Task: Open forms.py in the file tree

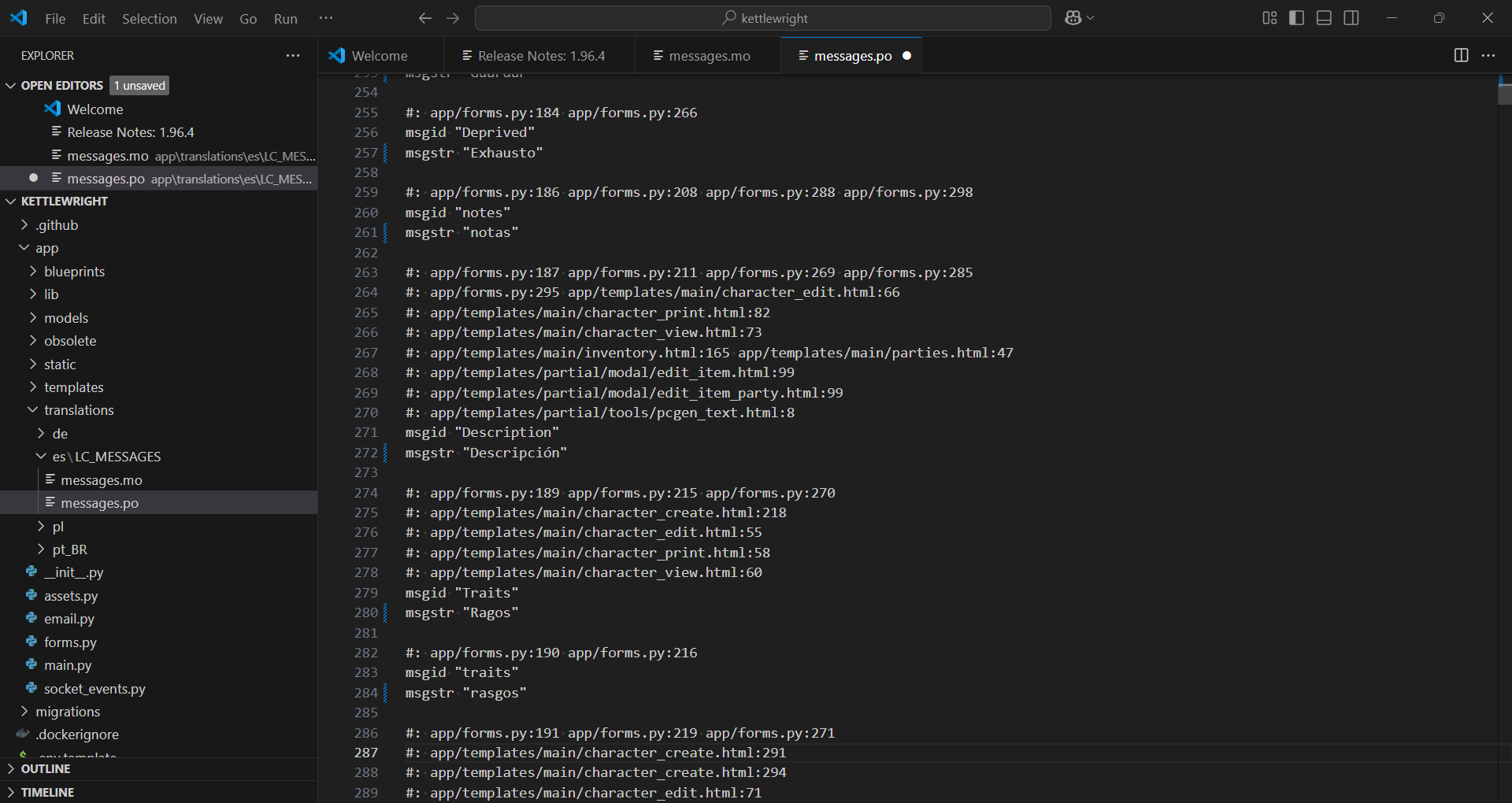Action: point(70,642)
